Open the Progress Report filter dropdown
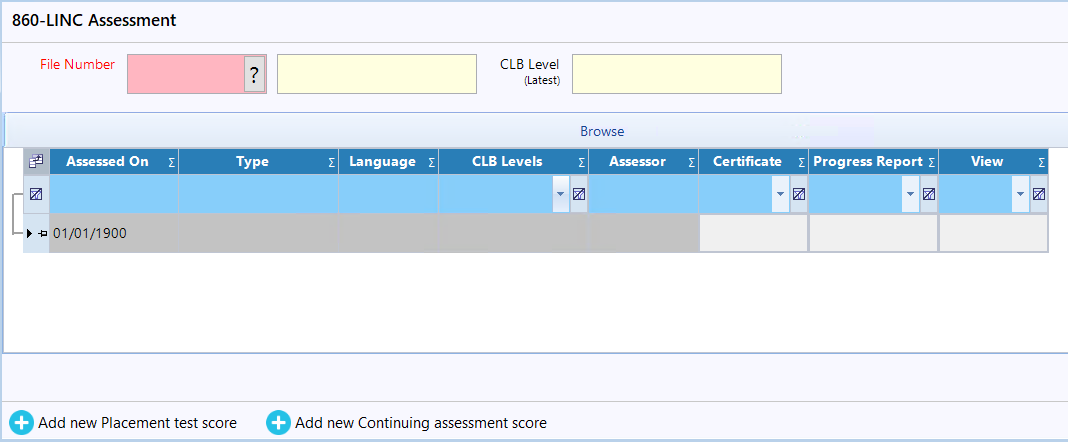This screenshot has height=442, width=1068. 910,194
